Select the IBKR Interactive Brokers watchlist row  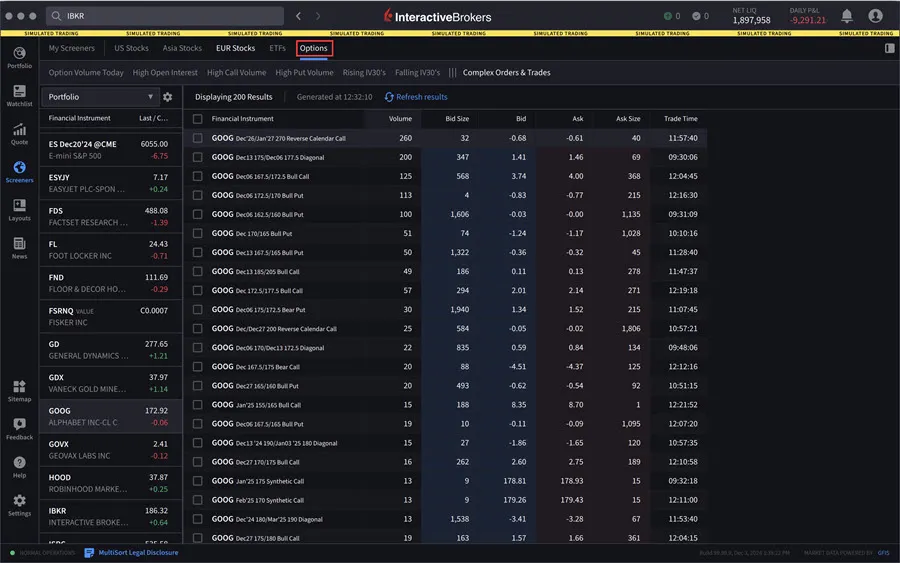pyautogui.click(x=109, y=517)
